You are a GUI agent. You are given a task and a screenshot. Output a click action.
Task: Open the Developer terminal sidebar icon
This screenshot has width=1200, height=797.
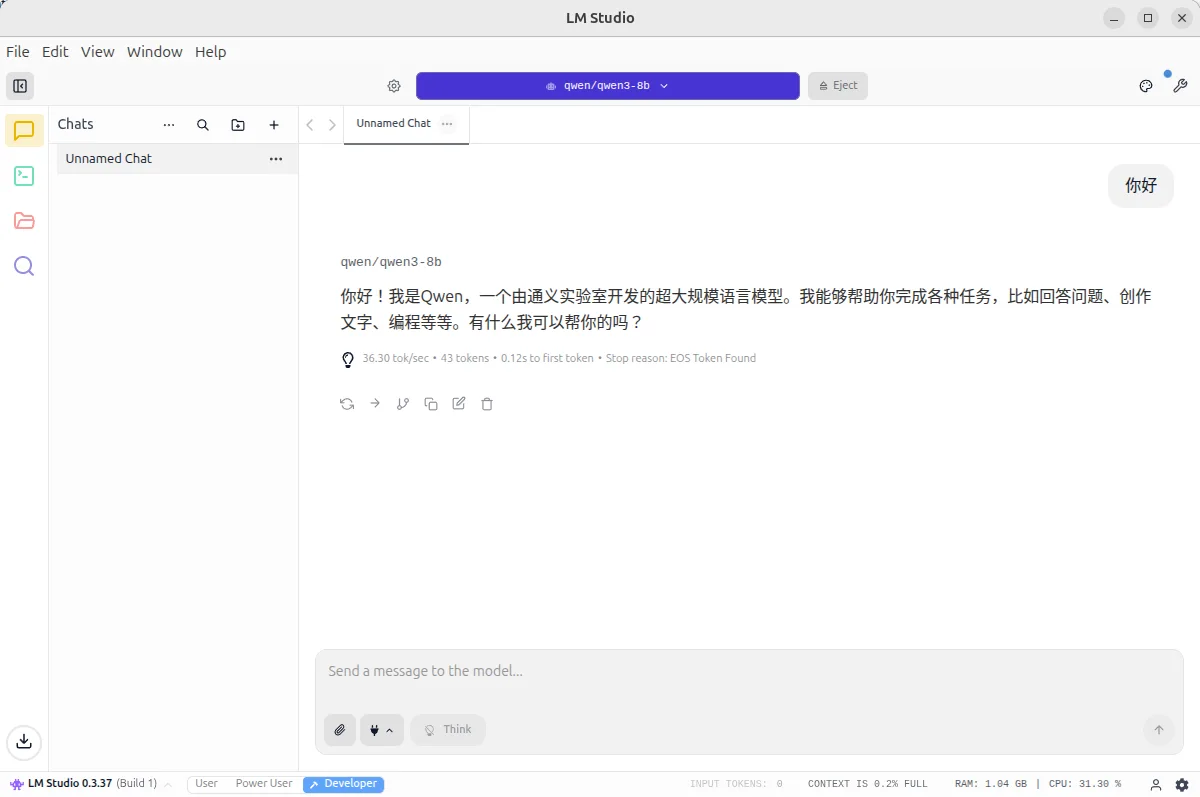click(24, 176)
